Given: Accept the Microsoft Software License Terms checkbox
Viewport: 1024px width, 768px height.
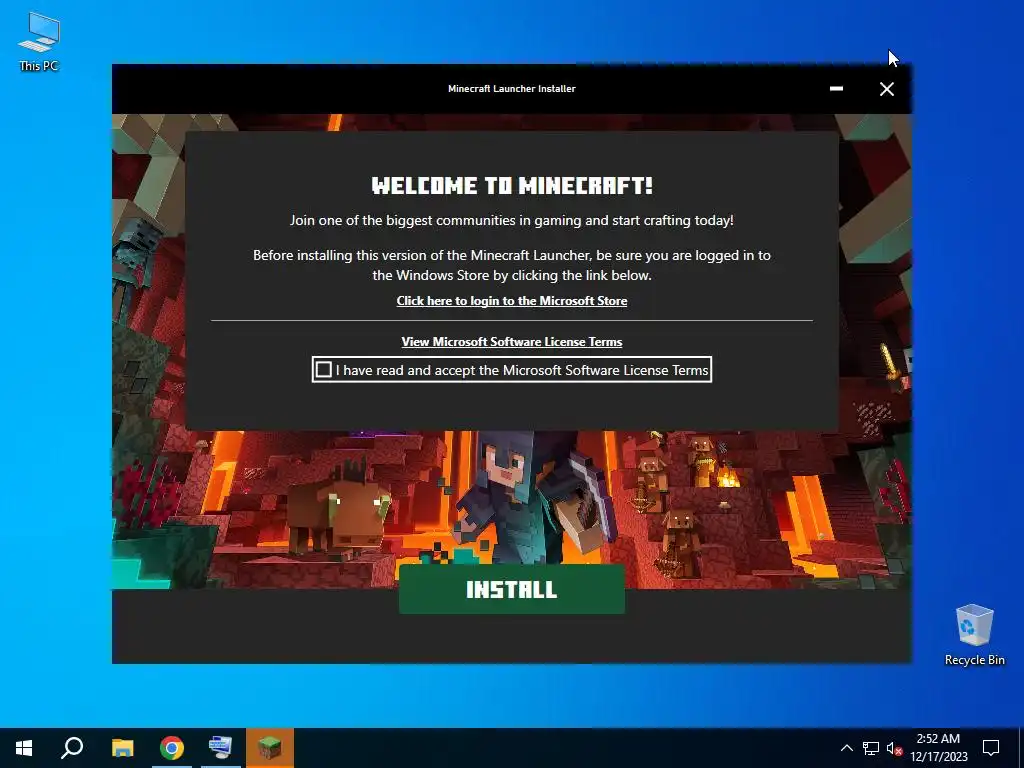Looking at the screenshot, I should (x=323, y=370).
